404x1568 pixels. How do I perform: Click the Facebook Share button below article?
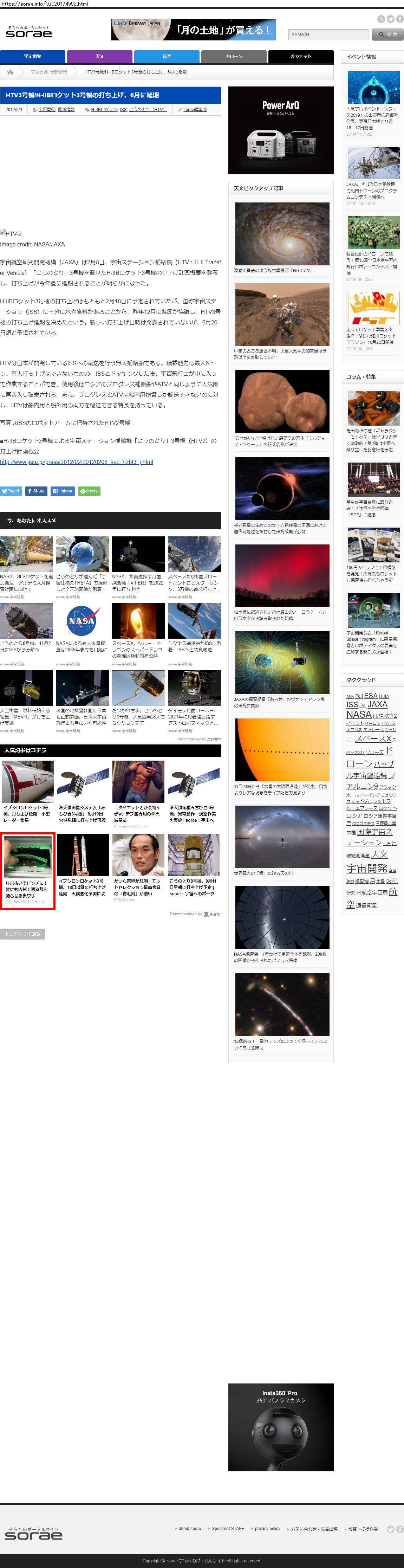point(36,491)
